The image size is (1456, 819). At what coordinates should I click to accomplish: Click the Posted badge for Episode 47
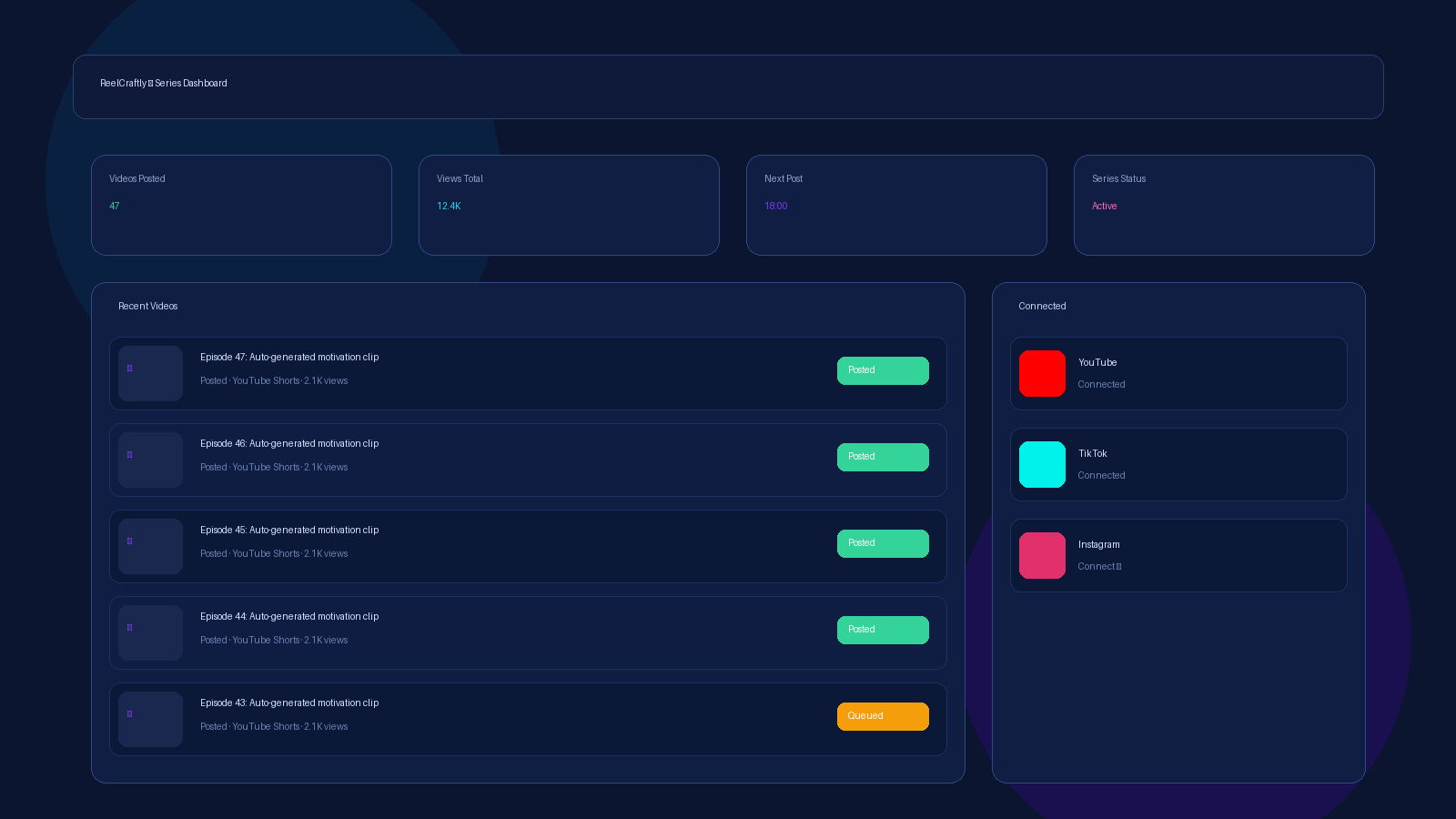[883, 370]
